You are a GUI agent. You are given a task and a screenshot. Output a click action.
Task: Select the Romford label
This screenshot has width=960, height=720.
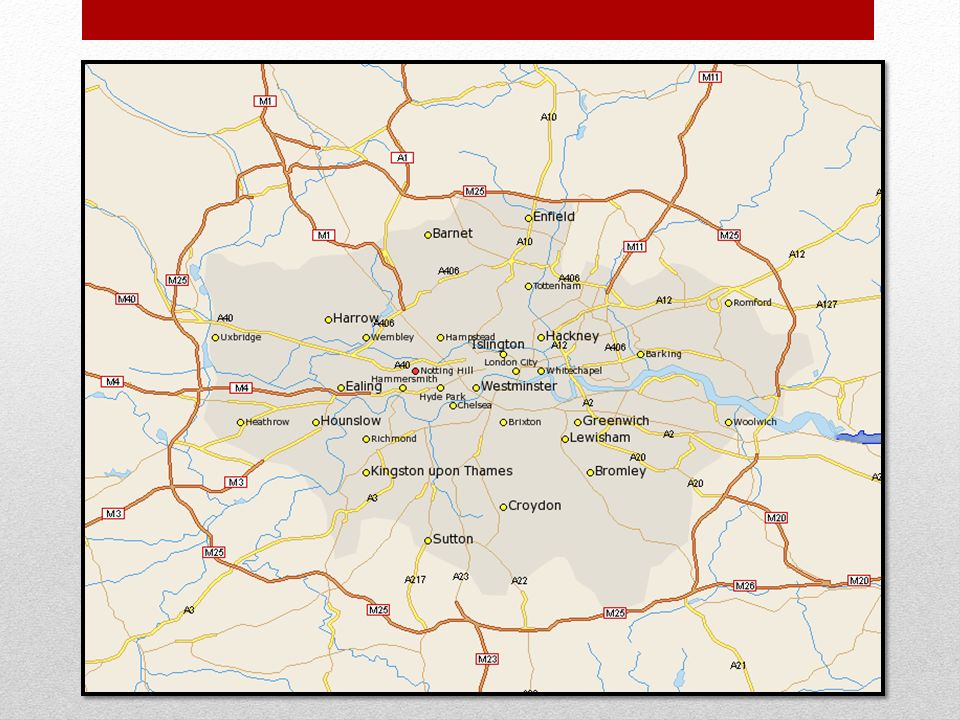[x=752, y=302]
